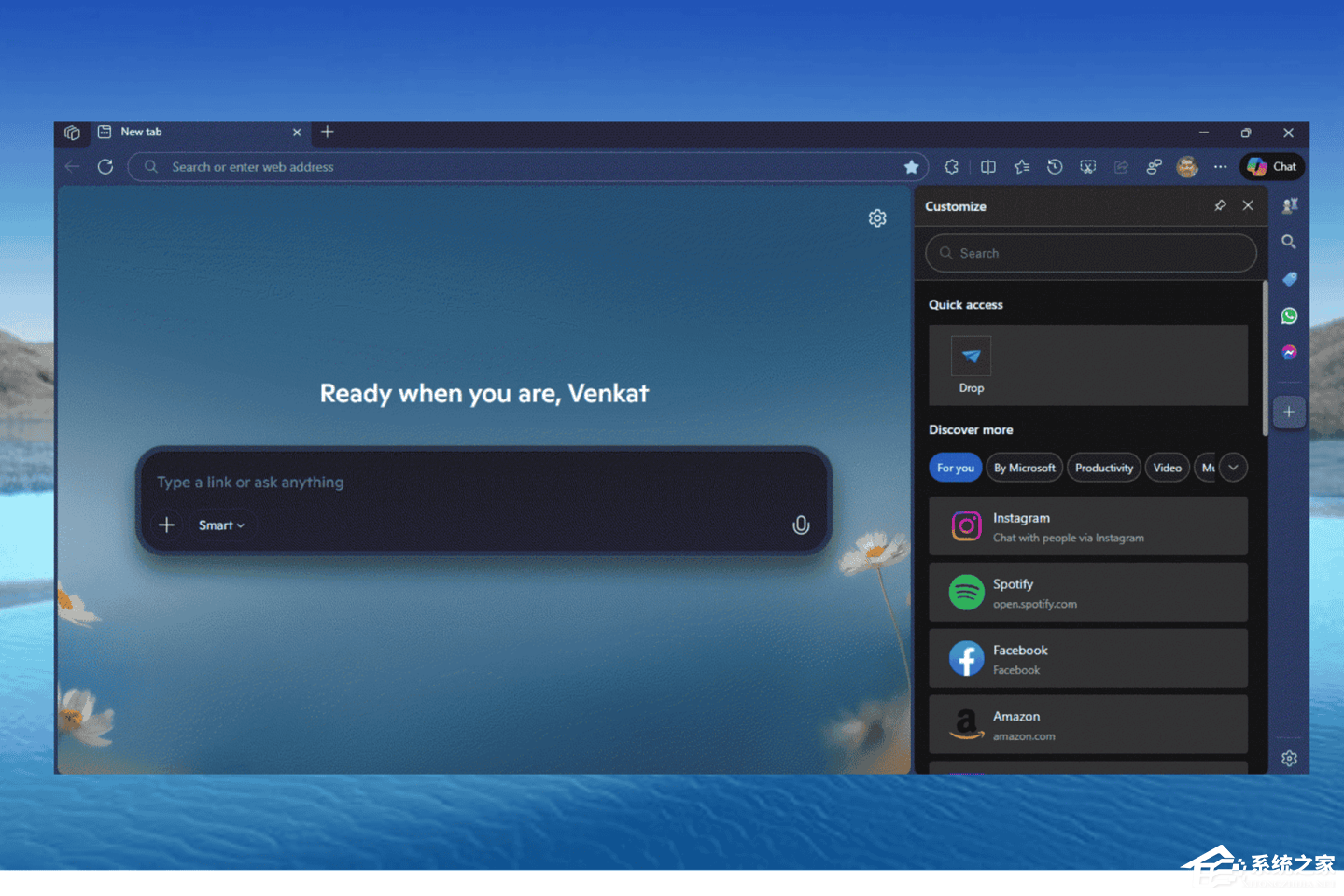This screenshot has height=896, width=1344.
Task: Open the Settings and more menu
Action: coord(1220,167)
